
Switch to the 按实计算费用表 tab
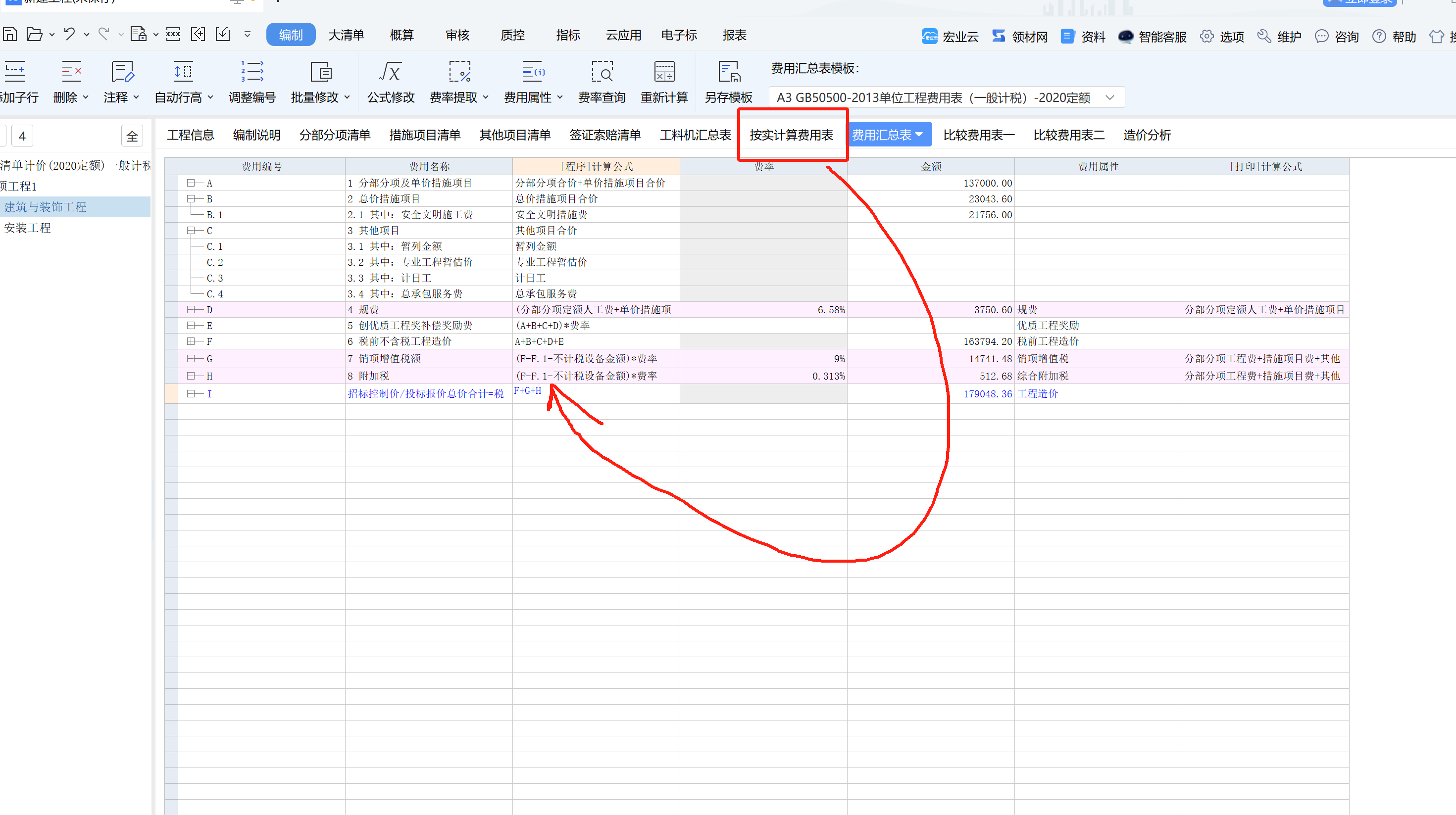[791, 135]
